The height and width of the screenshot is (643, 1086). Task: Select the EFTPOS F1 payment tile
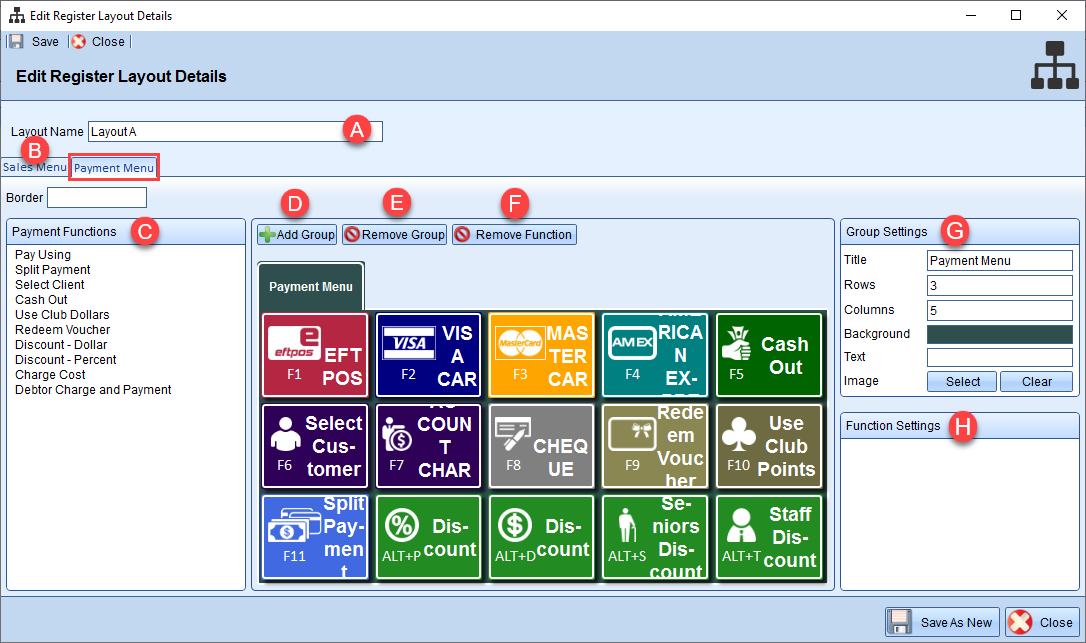point(315,355)
